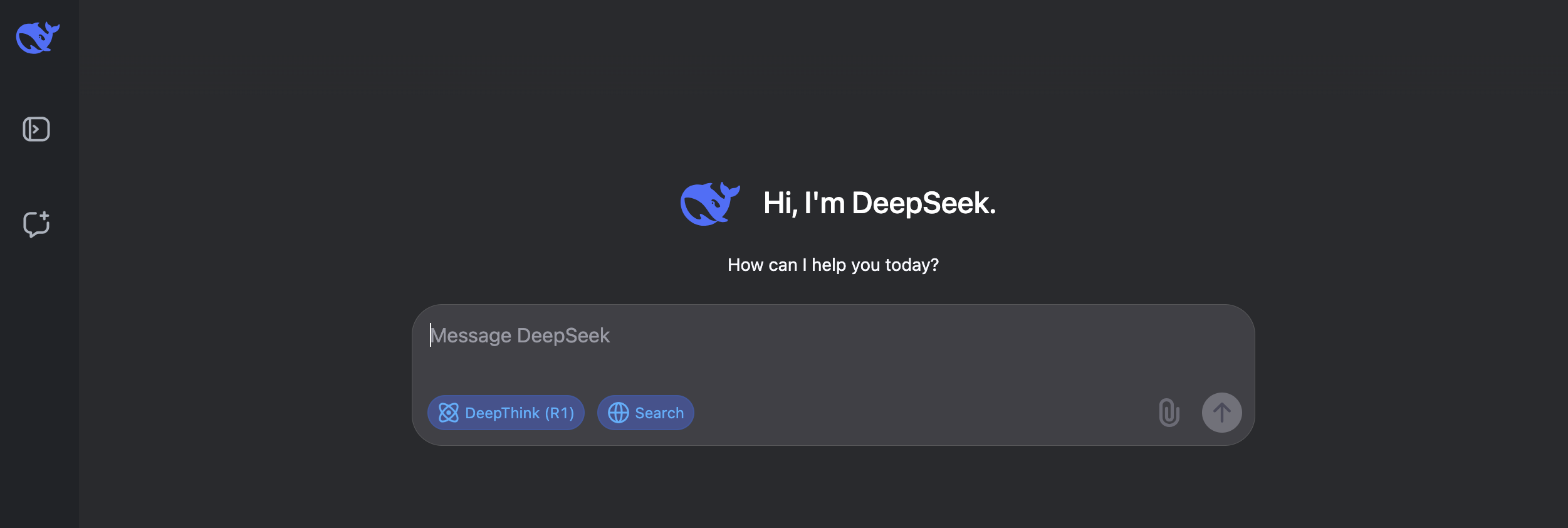Screen dimensions: 1568x528
Task: Select the "Hi, I'm DeepSeek." heading
Action: pyautogui.click(x=879, y=203)
